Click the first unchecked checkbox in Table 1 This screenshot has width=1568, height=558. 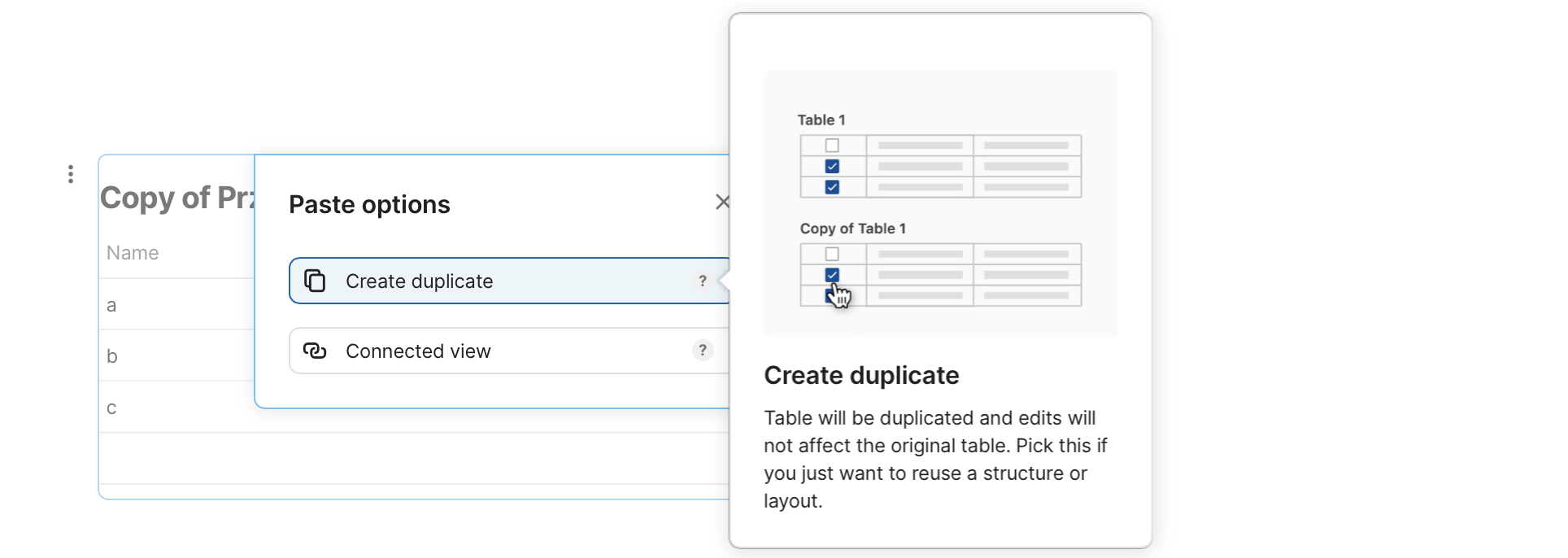tap(832, 146)
